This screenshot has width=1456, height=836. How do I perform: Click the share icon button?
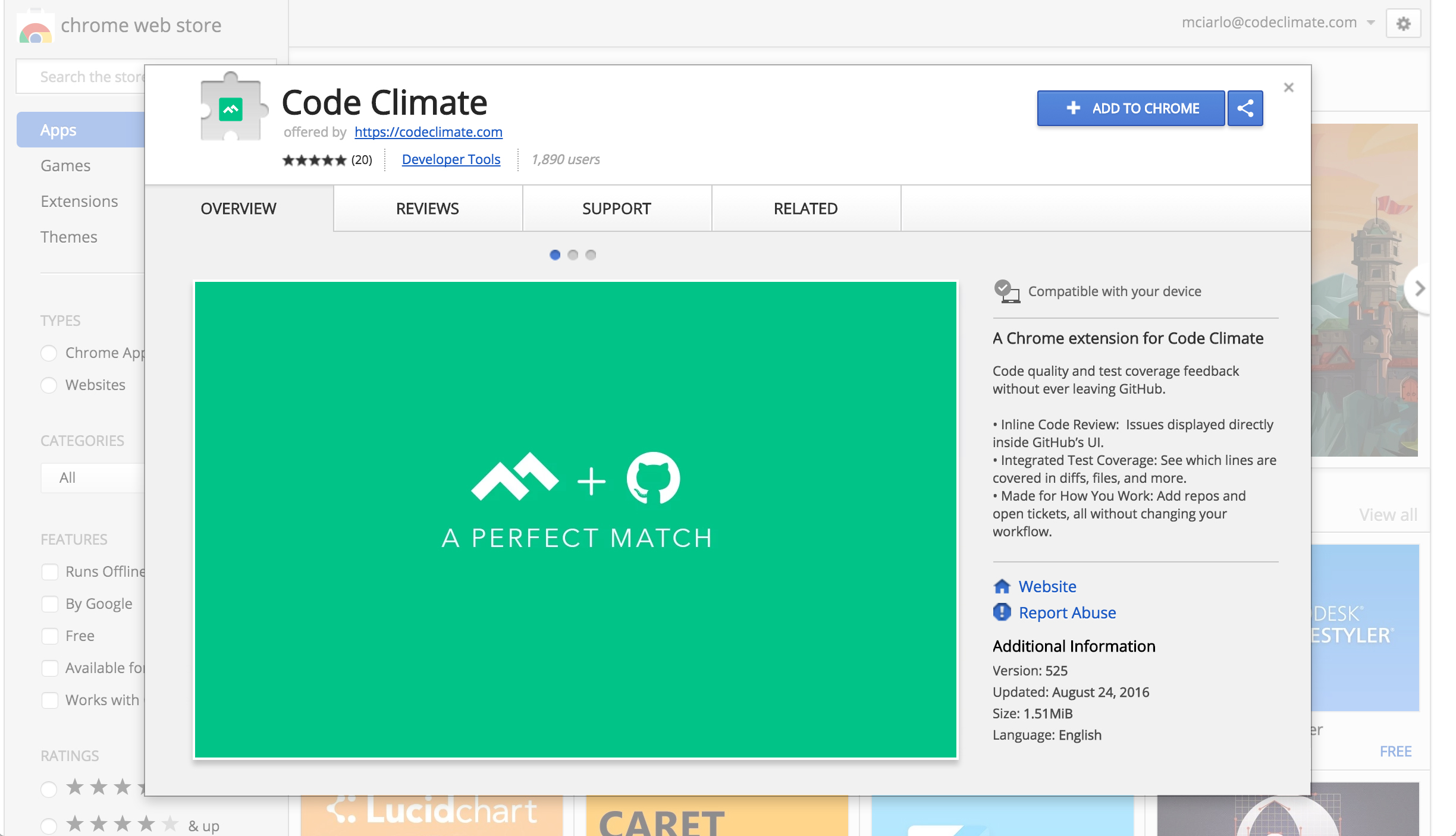[x=1245, y=108]
